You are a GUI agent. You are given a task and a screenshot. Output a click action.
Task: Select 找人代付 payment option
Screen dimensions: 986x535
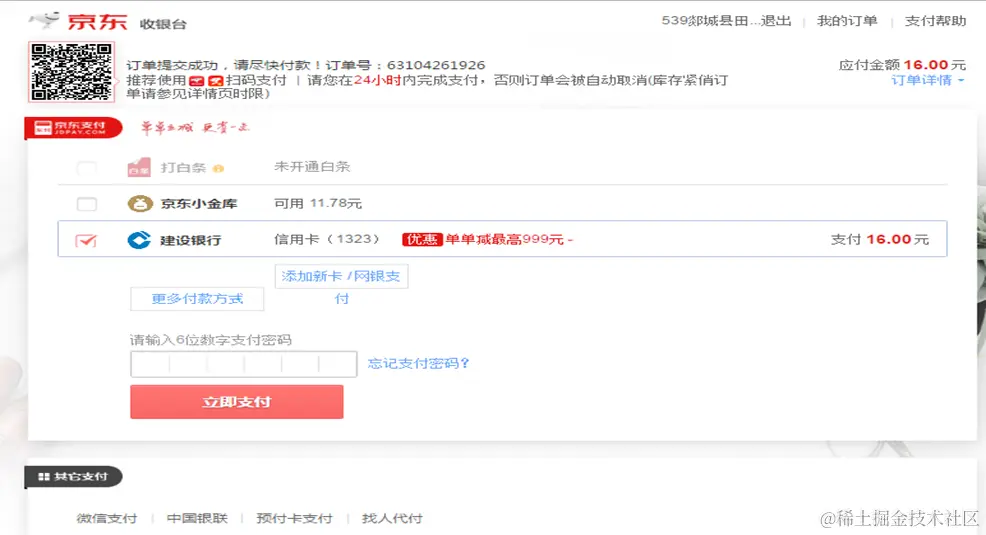[x=392, y=518]
